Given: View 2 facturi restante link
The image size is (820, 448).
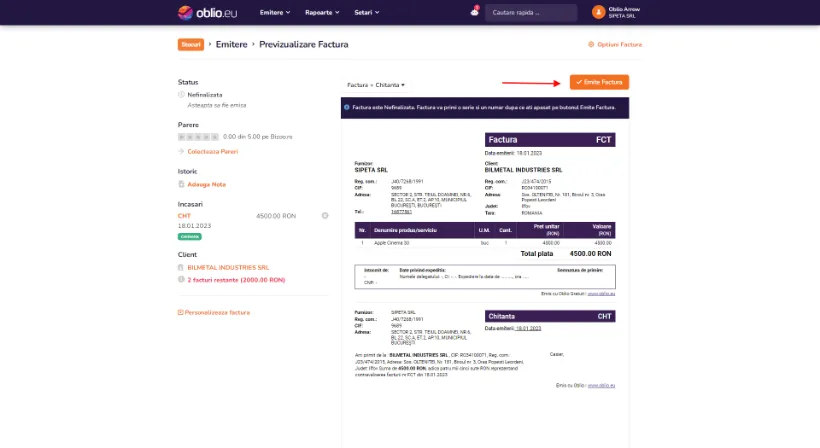Looking at the screenshot, I should pyautogui.click(x=236, y=280).
